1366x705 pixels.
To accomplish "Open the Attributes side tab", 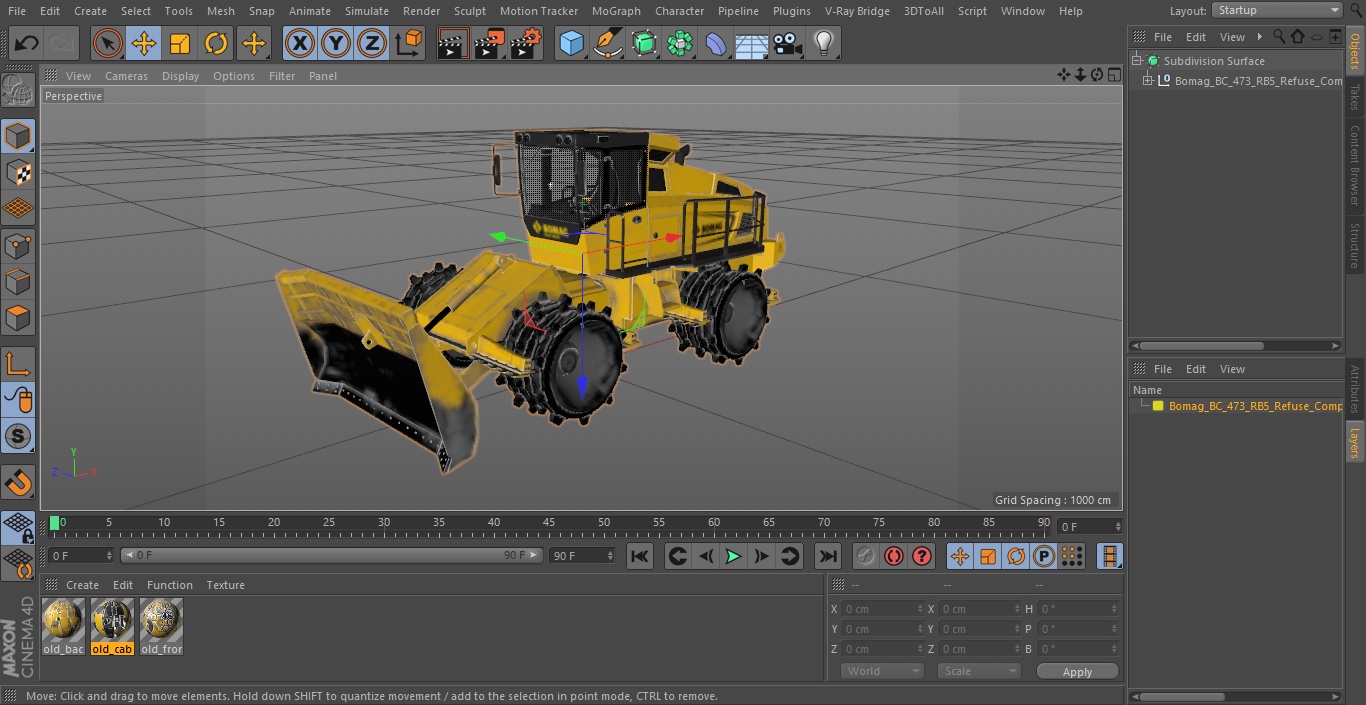I will 1355,389.
